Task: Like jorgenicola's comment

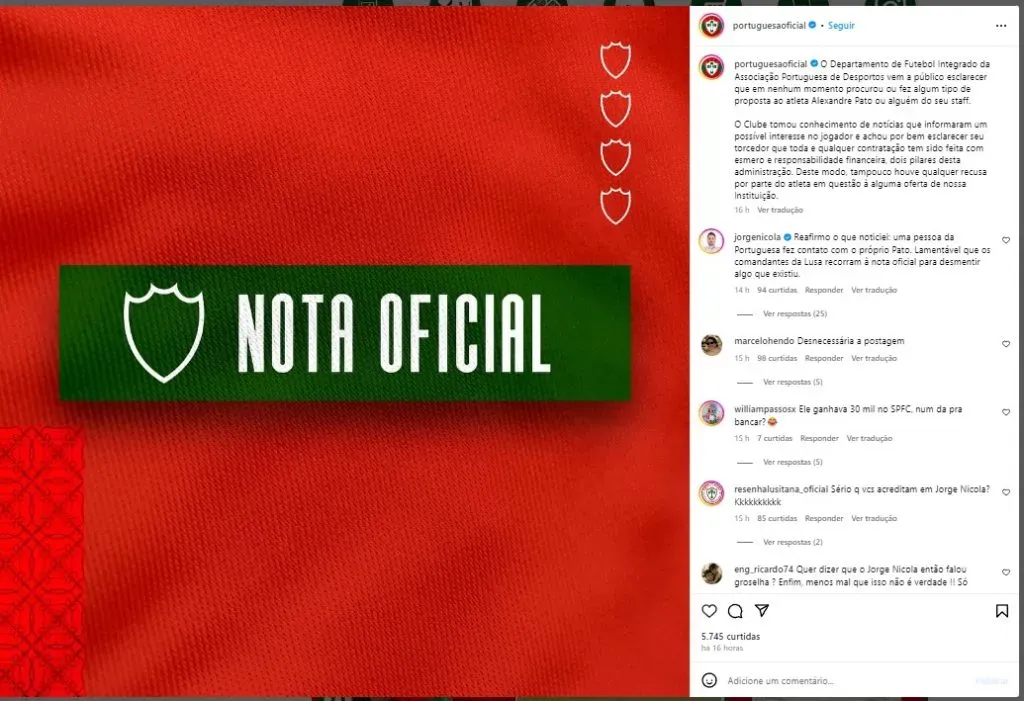Action: pyautogui.click(x=1005, y=240)
